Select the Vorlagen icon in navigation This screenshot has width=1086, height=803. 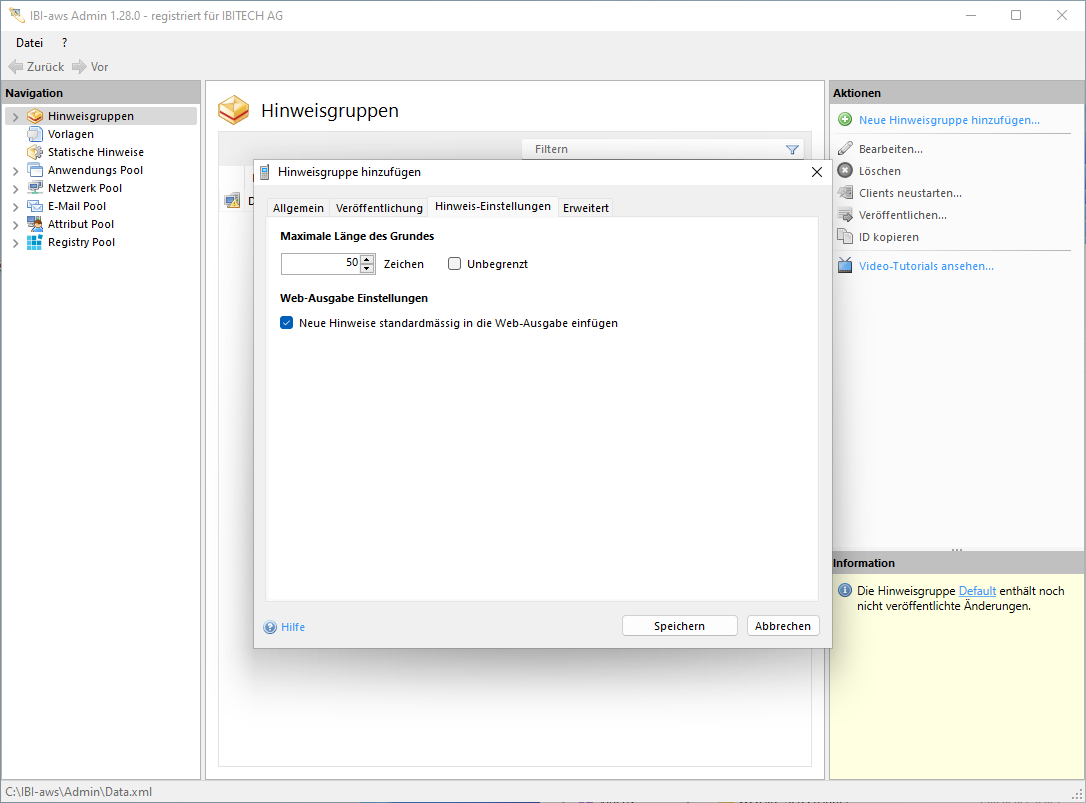click(35, 134)
